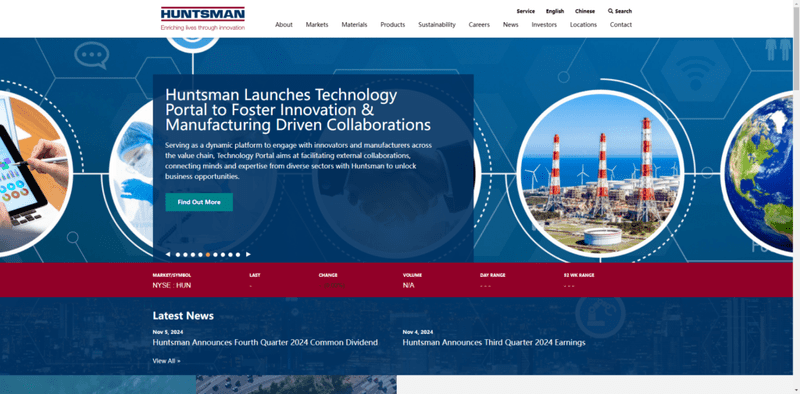Select the eighth carousel slide dot
The image size is (800, 394).
[x=230, y=254]
